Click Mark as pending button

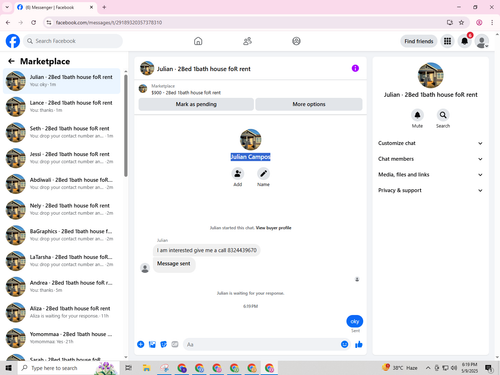196,104
